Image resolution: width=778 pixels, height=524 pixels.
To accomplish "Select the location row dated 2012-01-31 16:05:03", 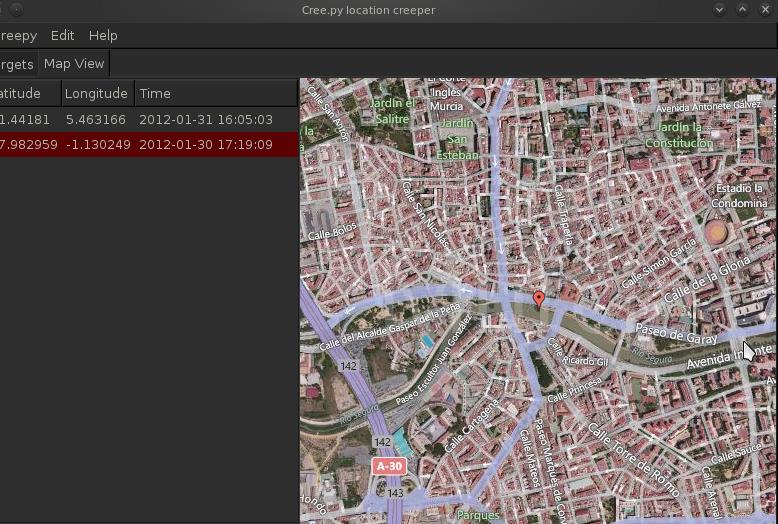I will coord(205,119).
